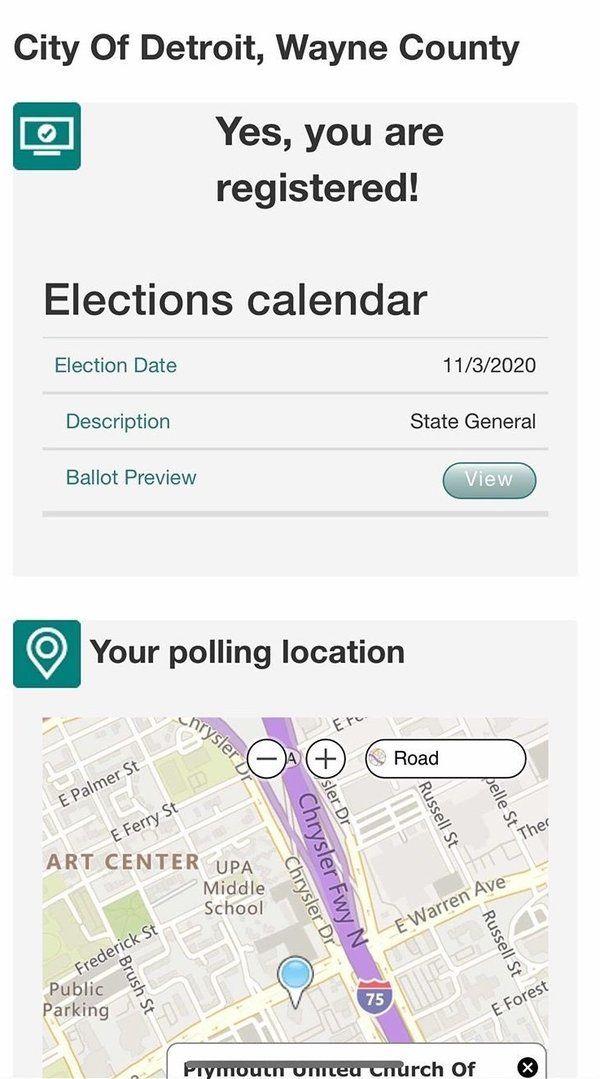Close the Plymouth United Church popup
The image size is (600, 1079).
[x=527, y=1067]
